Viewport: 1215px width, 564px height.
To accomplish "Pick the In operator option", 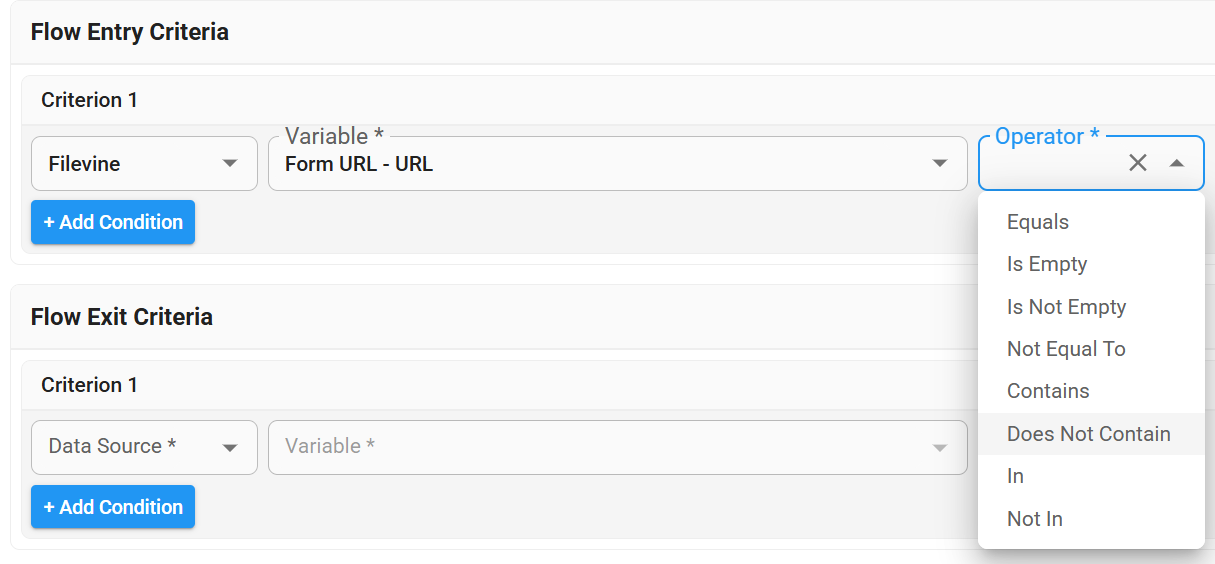I will point(1016,476).
